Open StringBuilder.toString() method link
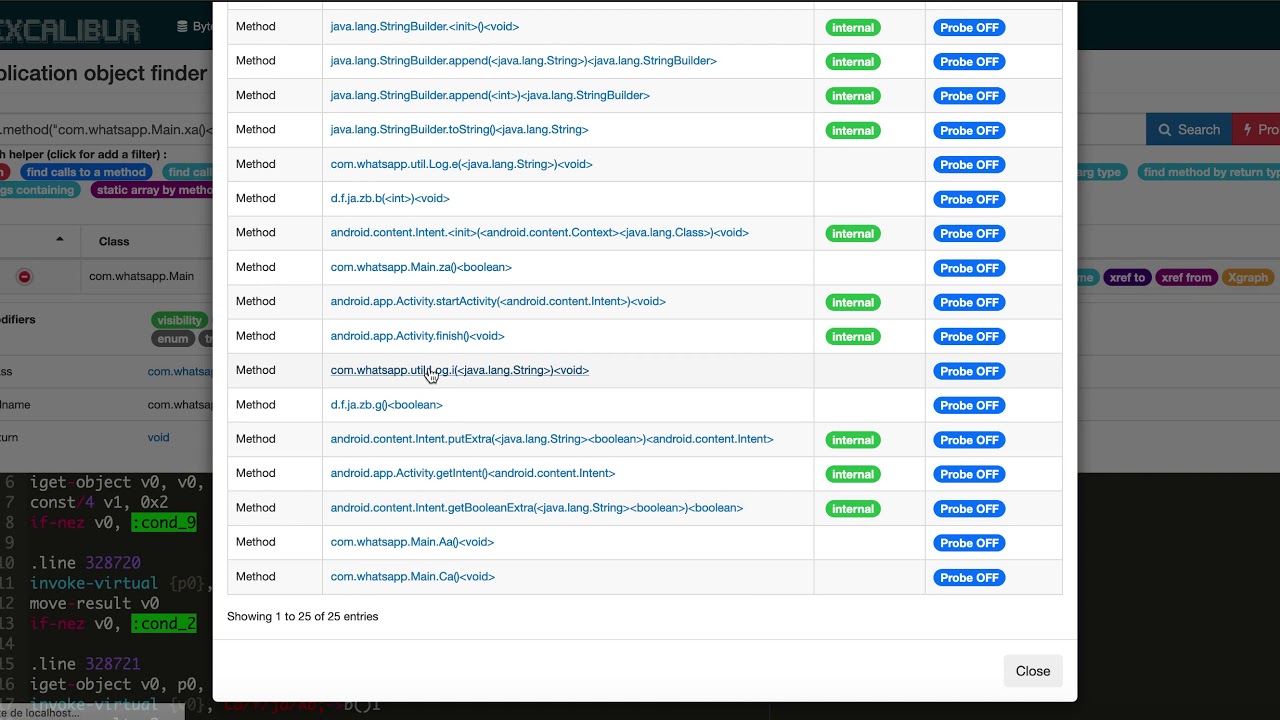 (459, 130)
